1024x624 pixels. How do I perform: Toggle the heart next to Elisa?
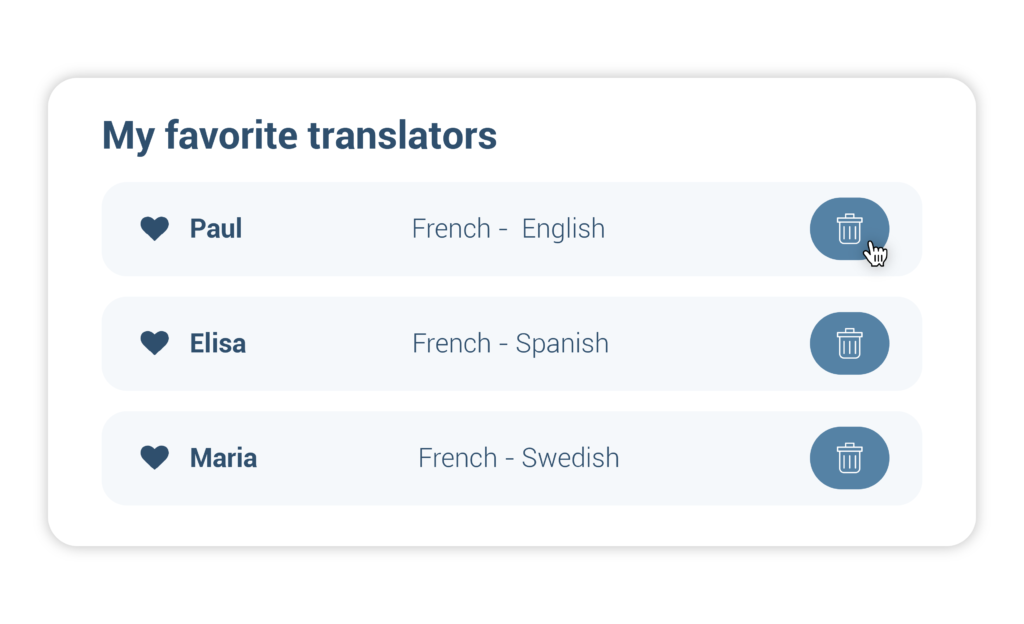pyautogui.click(x=155, y=343)
